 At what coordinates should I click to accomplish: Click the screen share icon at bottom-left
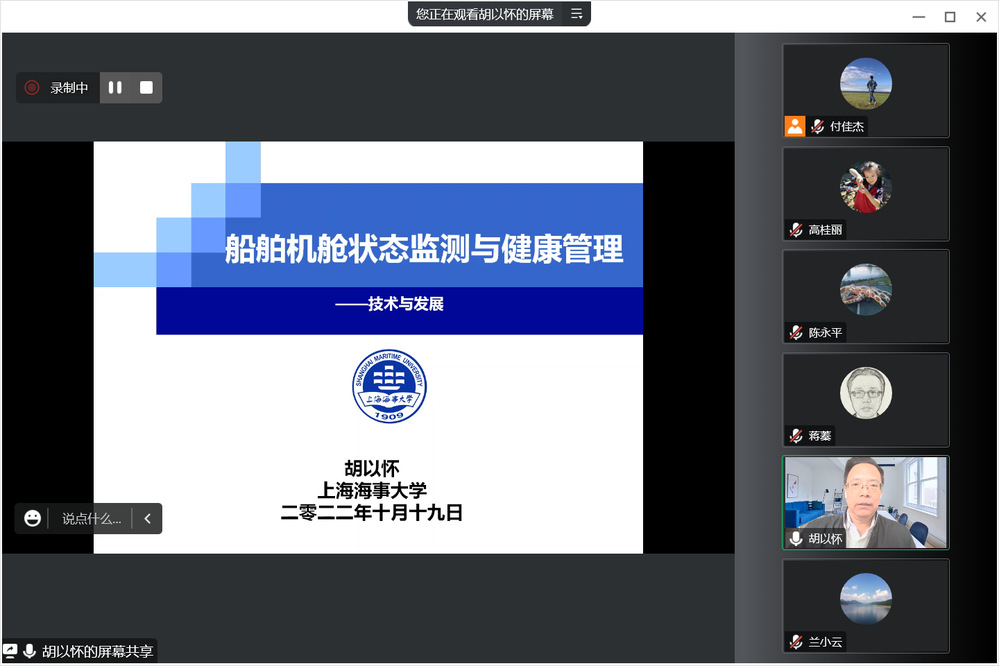(x=10, y=651)
